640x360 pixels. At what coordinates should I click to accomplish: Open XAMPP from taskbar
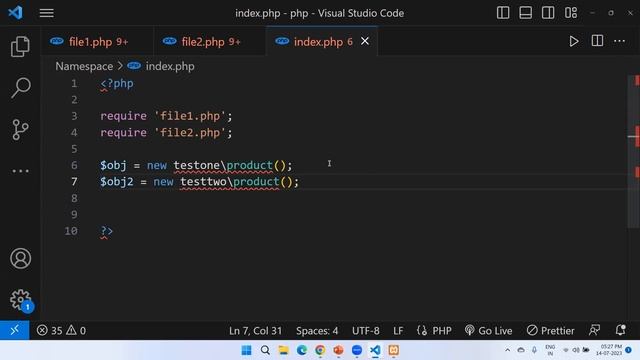coord(393,350)
